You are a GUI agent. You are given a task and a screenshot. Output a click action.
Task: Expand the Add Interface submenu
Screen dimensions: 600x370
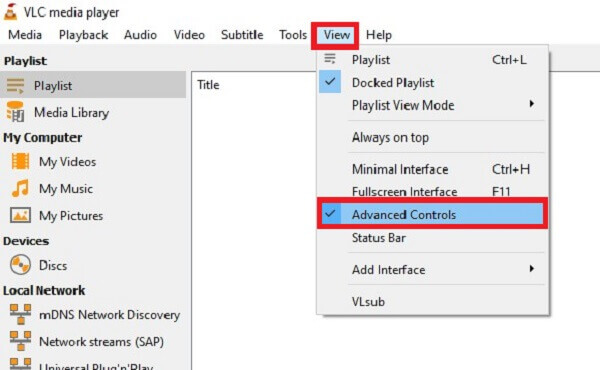point(432,269)
